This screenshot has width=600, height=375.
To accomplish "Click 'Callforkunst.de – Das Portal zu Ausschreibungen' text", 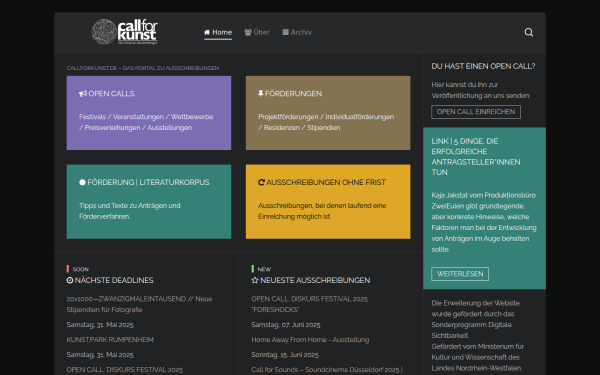I will 143,68.
